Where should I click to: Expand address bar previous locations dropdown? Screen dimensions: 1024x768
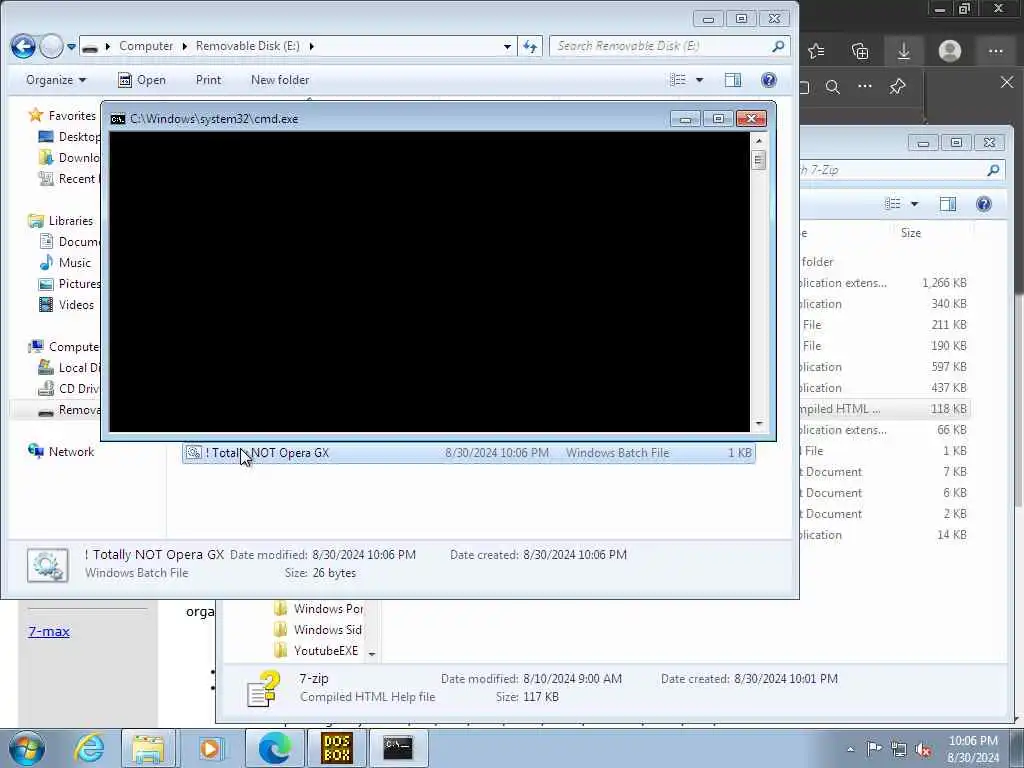(x=507, y=46)
